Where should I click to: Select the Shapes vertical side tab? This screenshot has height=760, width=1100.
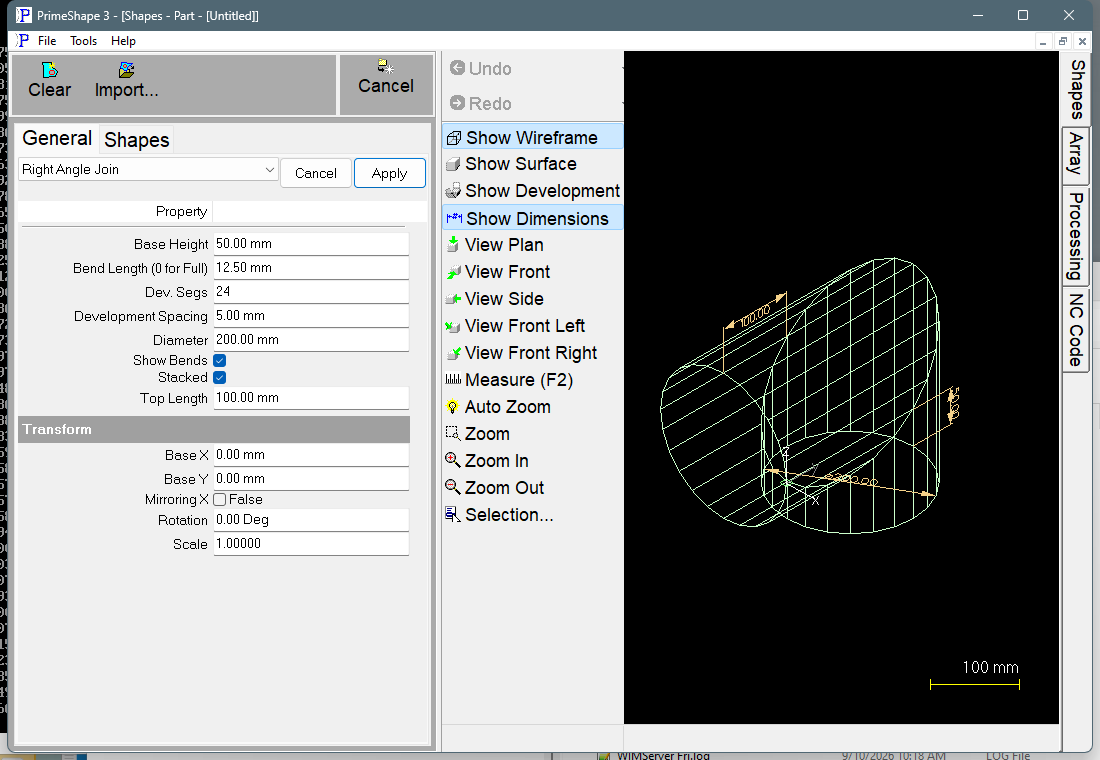coord(1077,90)
